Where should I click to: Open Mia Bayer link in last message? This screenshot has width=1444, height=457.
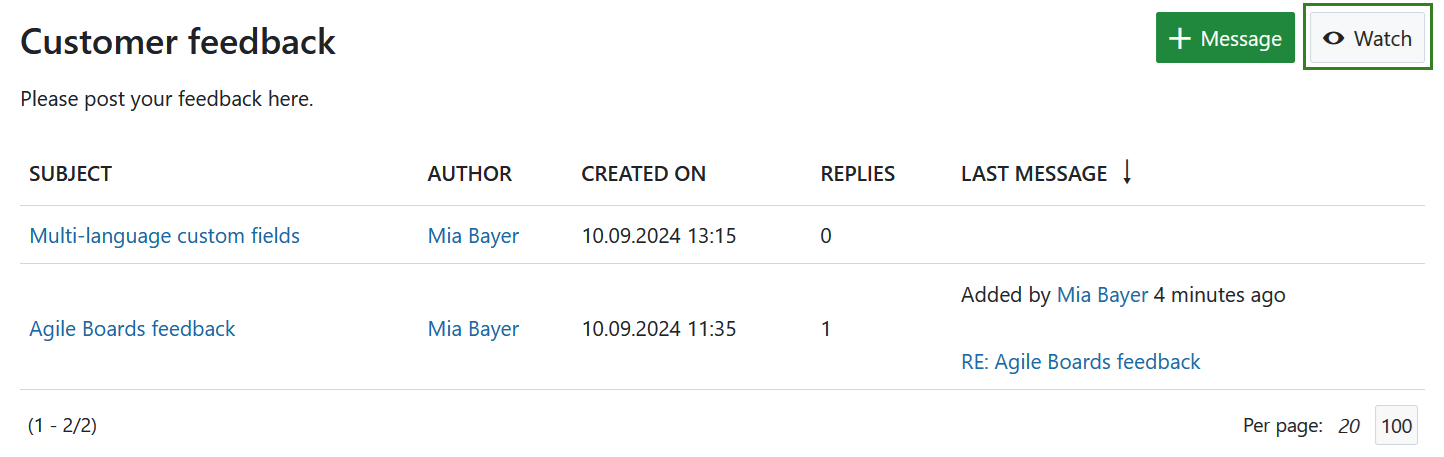pyautogui.click(x=1102, y=295)
